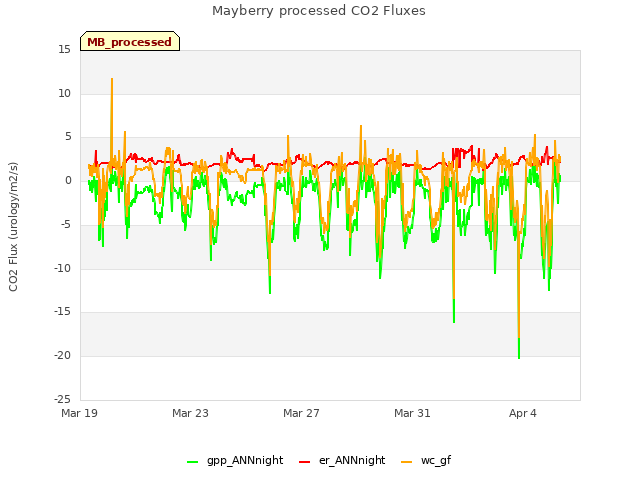The height and width of the screenshot is (480, 640).
Task: Click the CO2 Flux y-axis title
Action: (x=13, y=227)
